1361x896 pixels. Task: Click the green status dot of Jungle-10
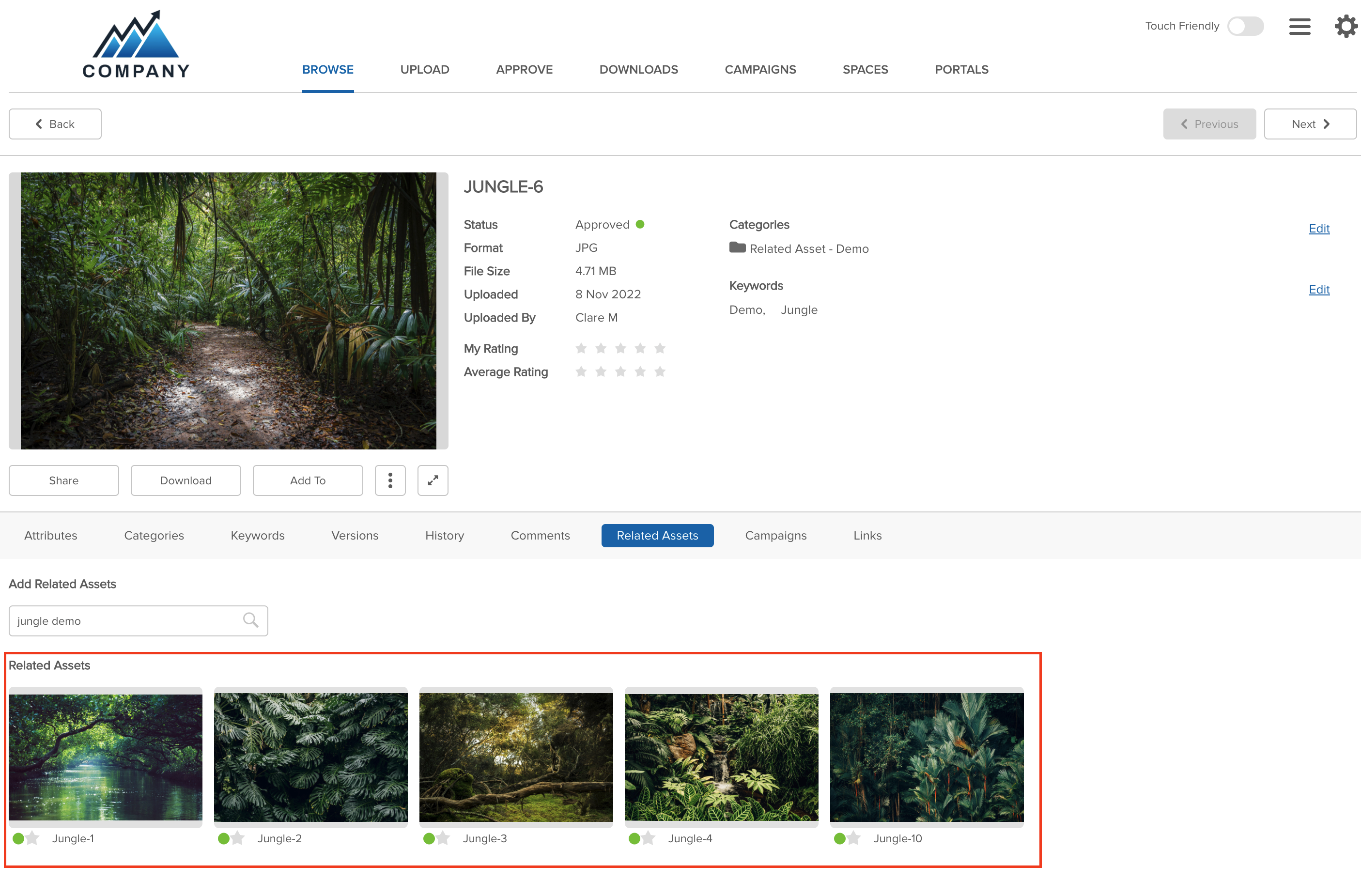tap(839, 838)
